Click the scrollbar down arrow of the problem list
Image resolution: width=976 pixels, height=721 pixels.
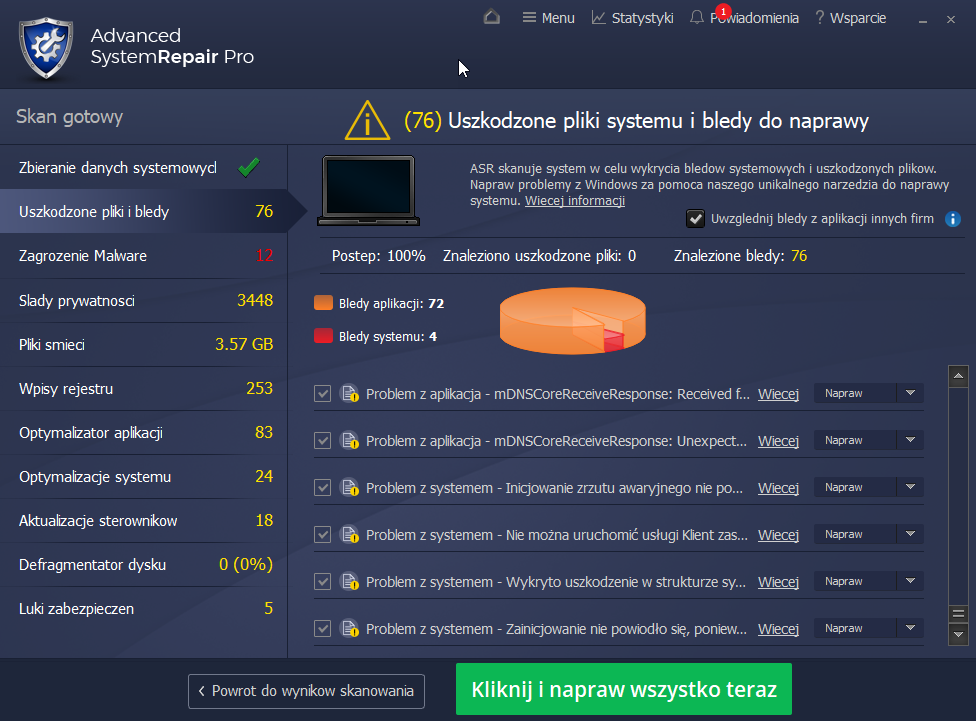pos(958,634)
